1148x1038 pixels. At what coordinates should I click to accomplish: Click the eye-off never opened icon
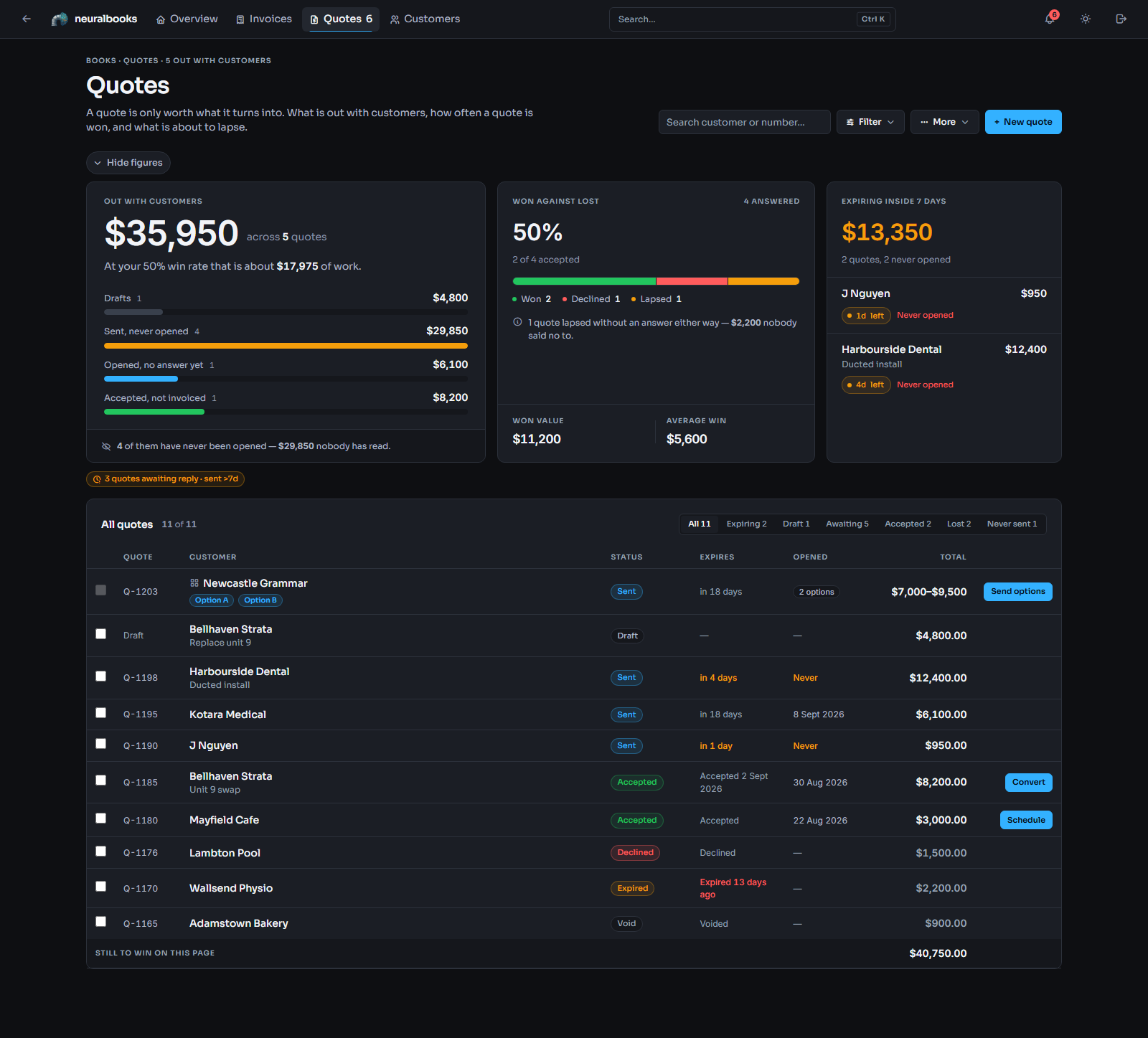(x=106, y=446)
